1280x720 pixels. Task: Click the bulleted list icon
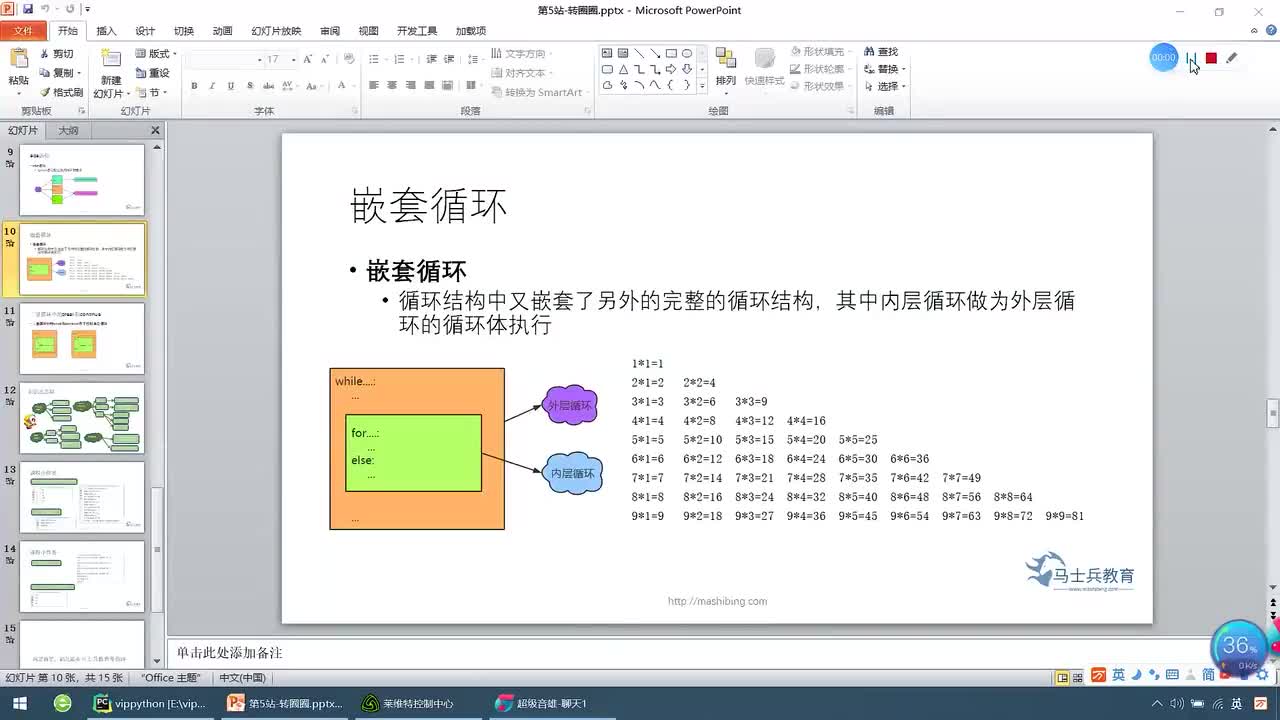tap(374, 60)
